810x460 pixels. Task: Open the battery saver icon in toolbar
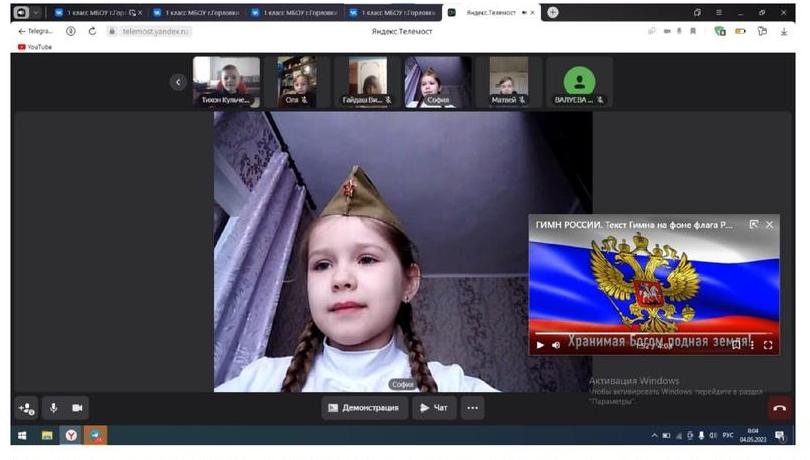coord(741,31)
